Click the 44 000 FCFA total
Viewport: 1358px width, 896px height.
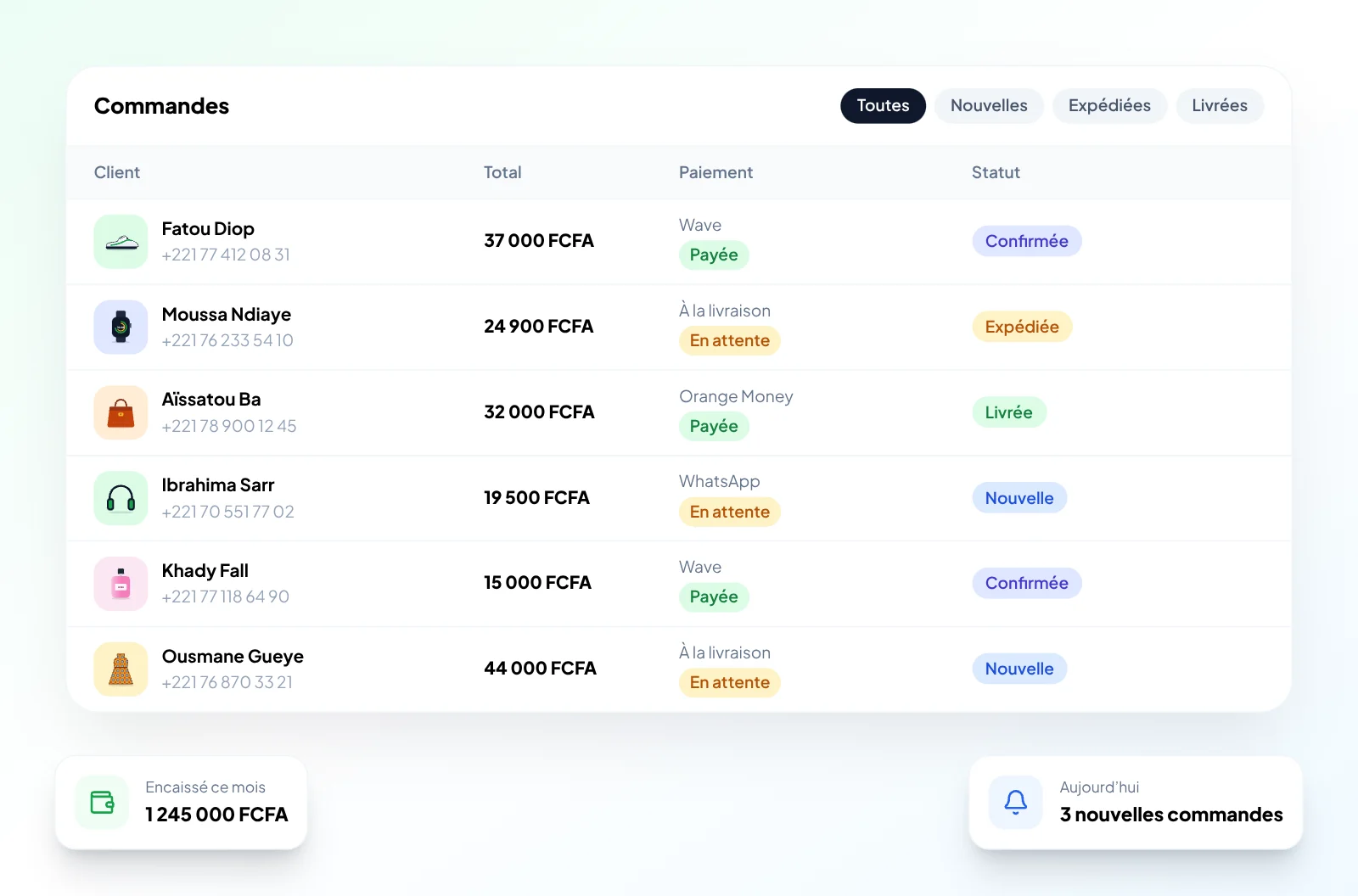[540, 669]
